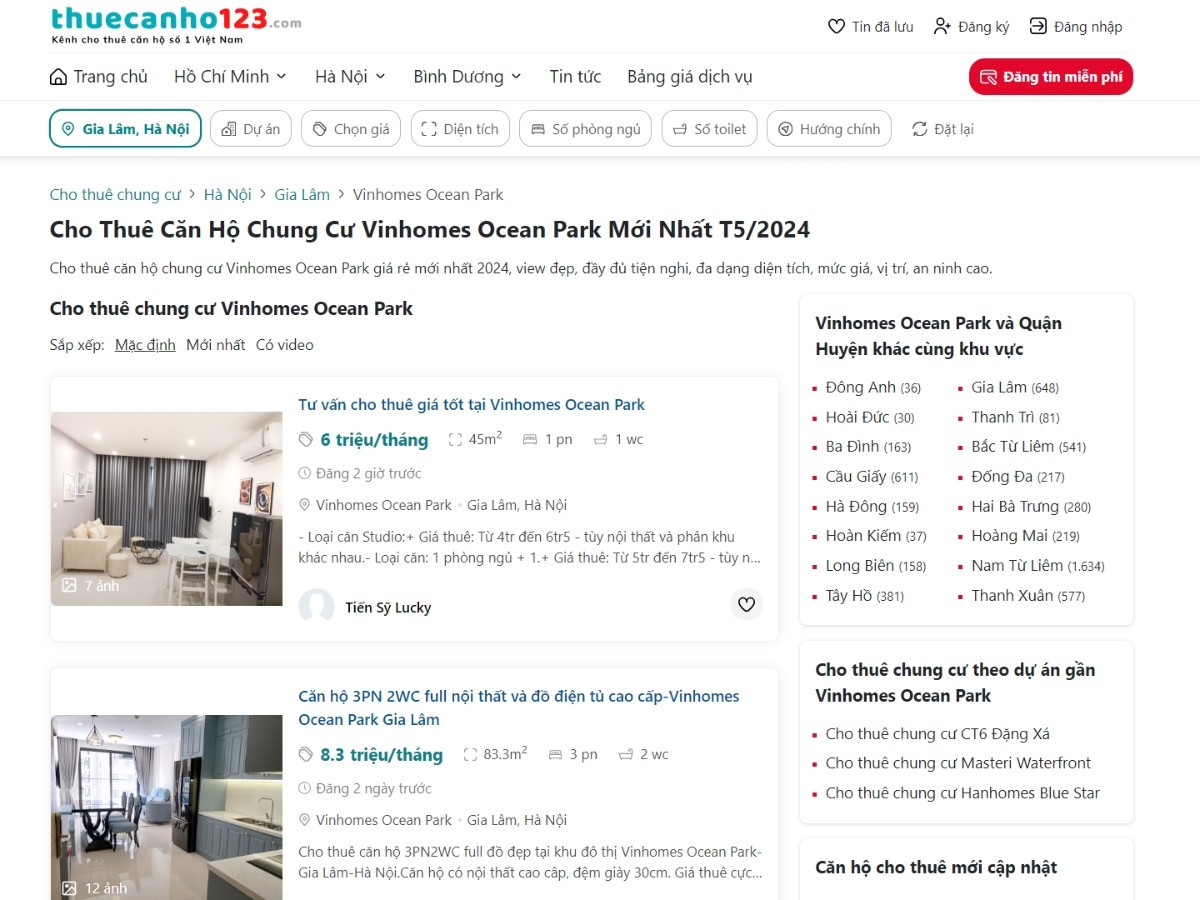Expand the Bình Dương dropdown menu
The image size is (1200, 900).
(x=468, y=77)
